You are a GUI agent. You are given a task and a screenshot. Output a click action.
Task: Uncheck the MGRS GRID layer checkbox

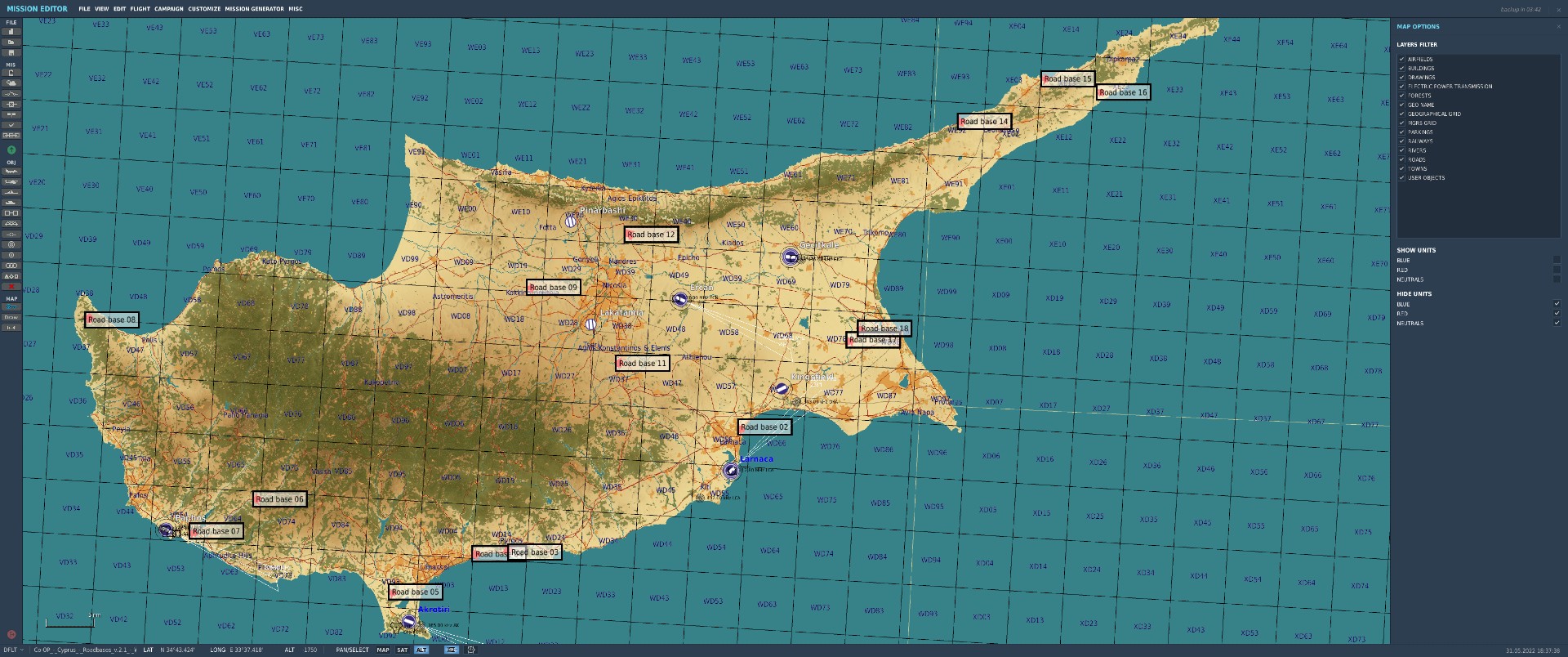point(1402,123)
